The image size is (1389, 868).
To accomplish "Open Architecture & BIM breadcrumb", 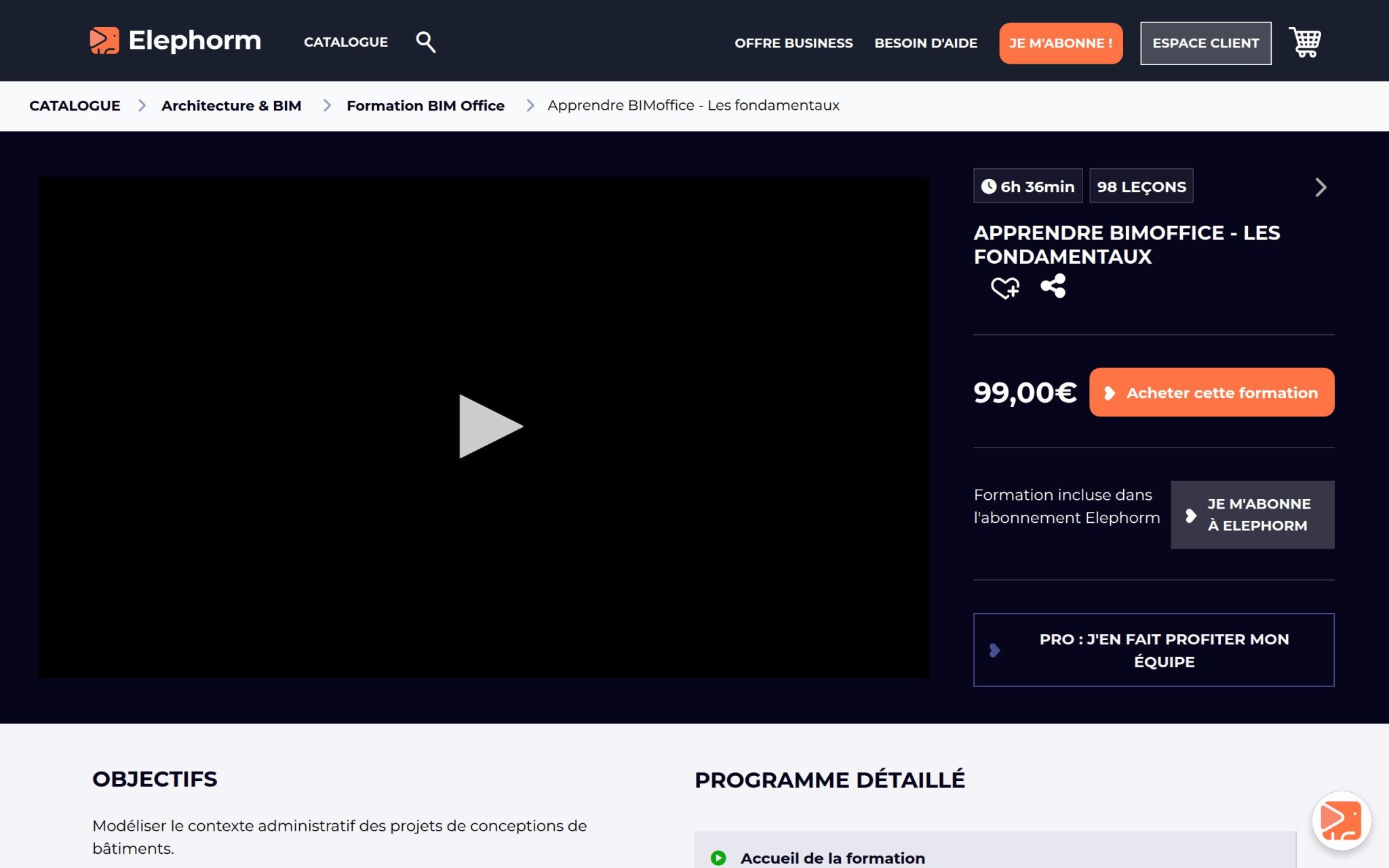I will (x=231, y=106).
